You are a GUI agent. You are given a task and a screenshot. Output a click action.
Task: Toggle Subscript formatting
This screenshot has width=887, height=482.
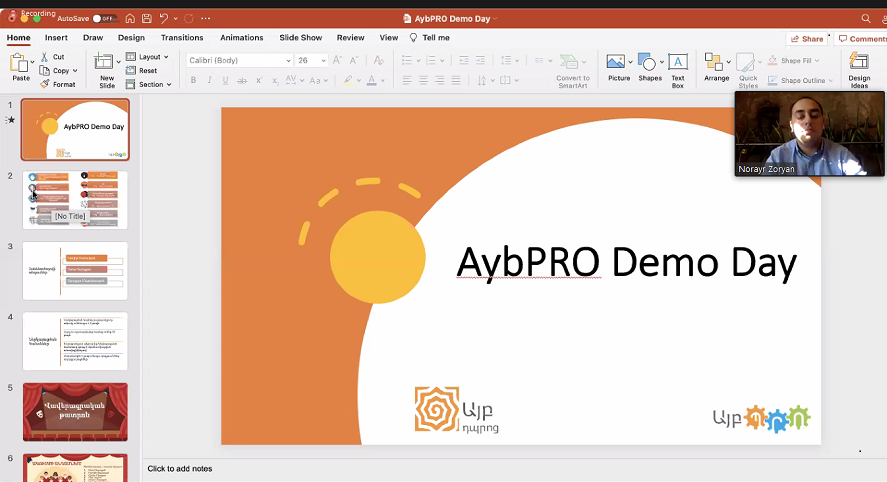coord(275,80)
